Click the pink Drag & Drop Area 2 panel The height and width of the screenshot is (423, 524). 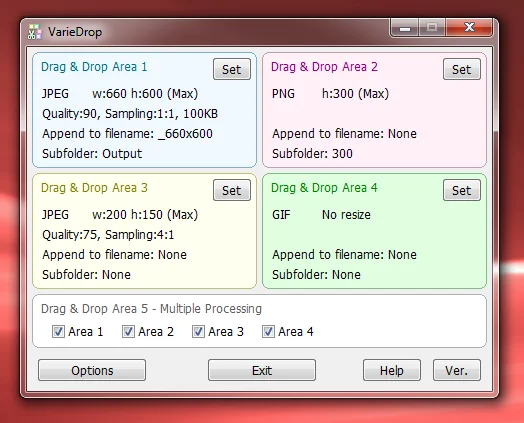tap(374, 110)
